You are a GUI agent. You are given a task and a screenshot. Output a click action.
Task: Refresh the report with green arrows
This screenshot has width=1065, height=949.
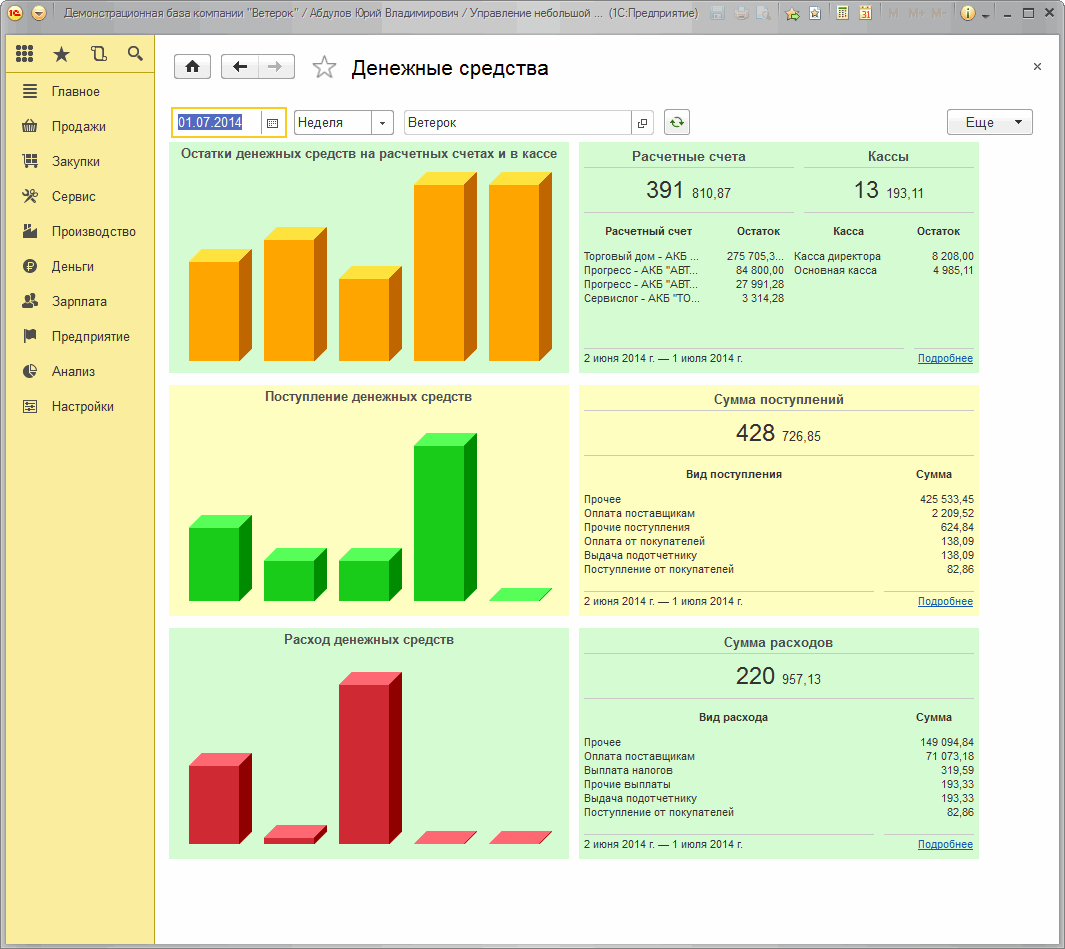[x=676, y=122]
